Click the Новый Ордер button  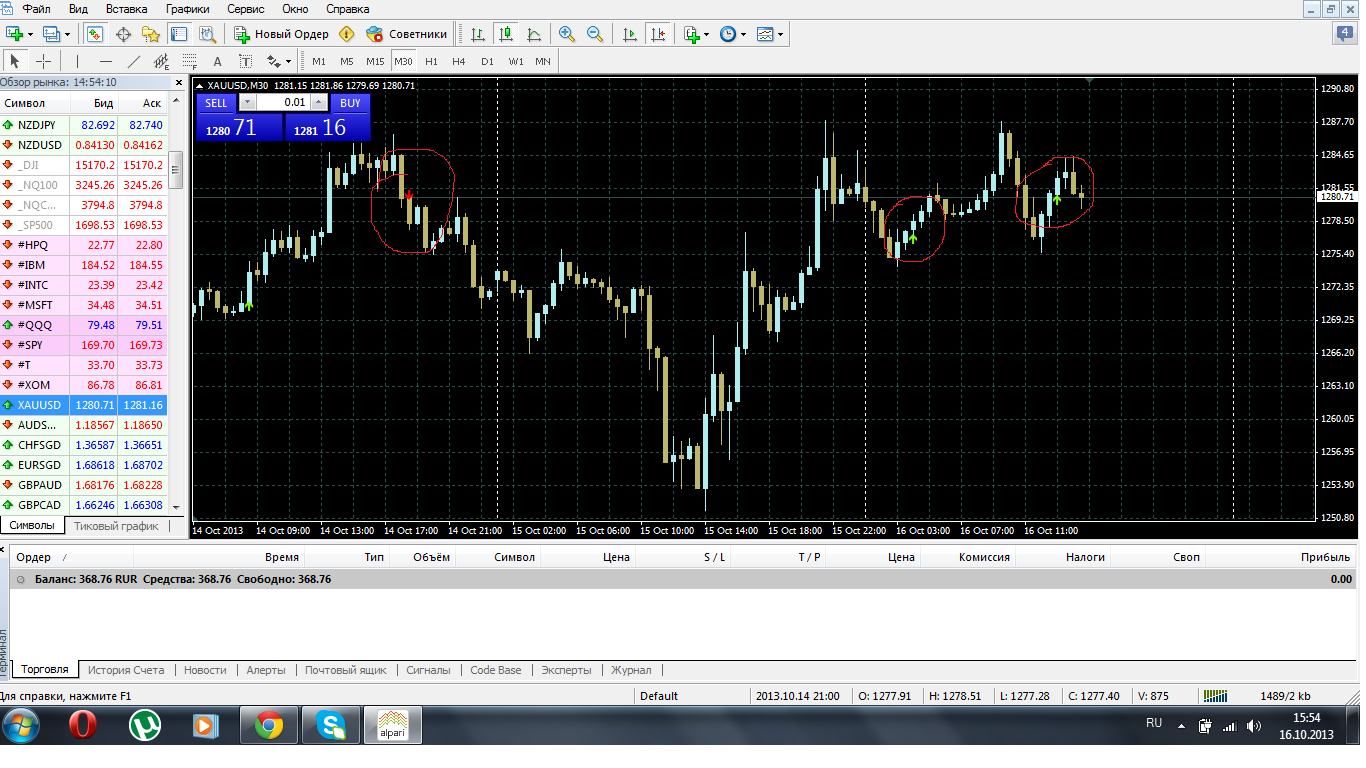282,34
